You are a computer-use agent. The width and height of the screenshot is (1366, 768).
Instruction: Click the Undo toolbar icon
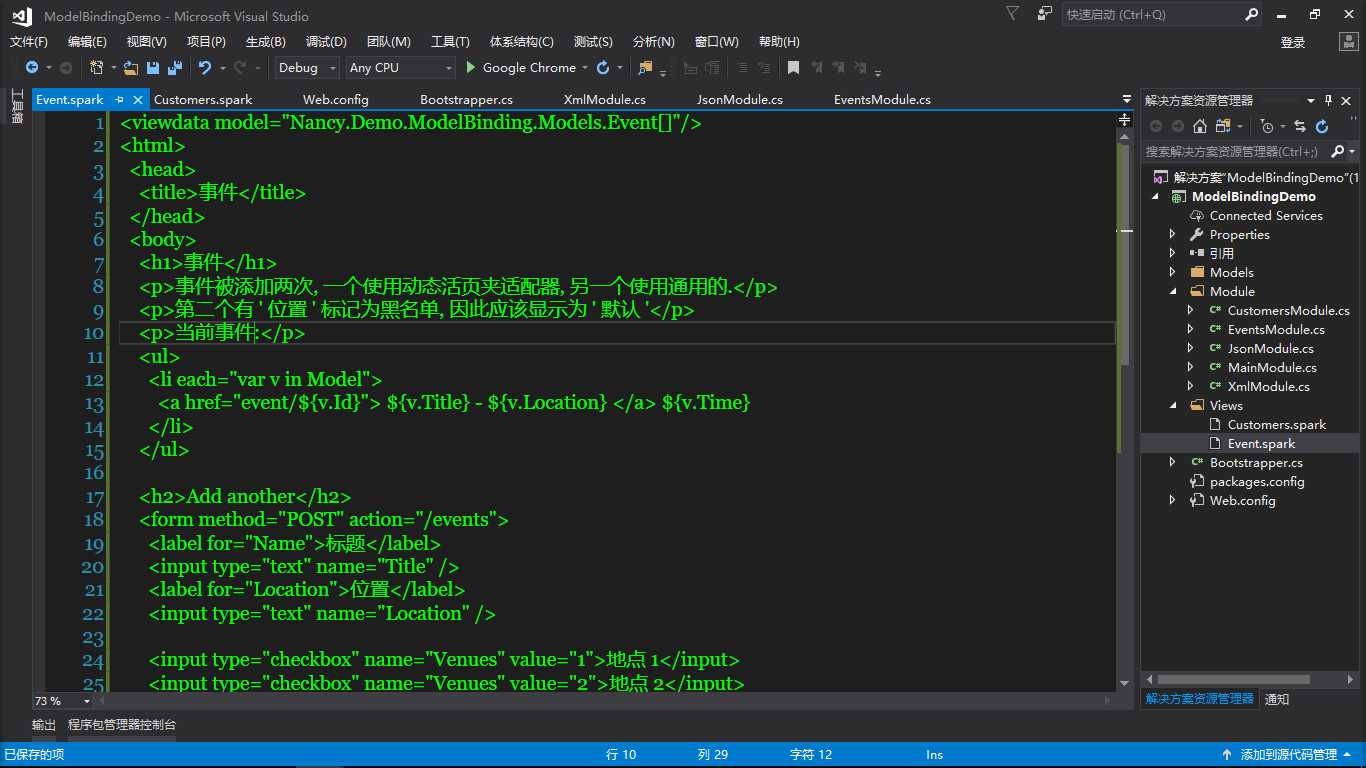tap(205, 68)
